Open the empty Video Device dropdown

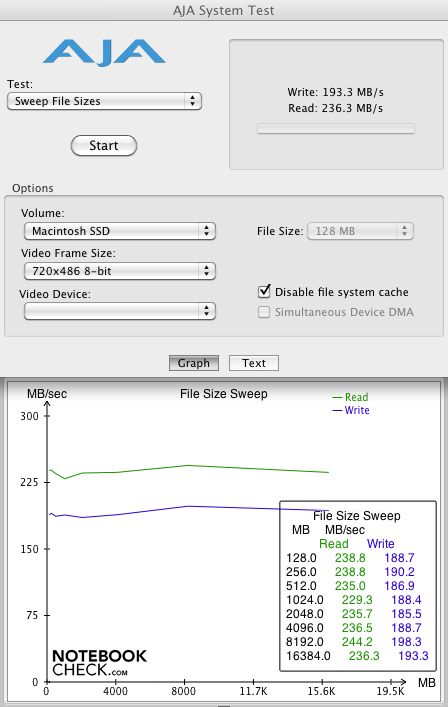point(119,311)
